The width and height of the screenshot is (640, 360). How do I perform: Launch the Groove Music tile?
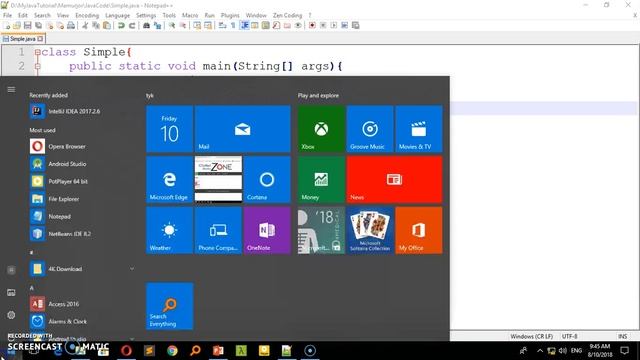coord(370,129)
